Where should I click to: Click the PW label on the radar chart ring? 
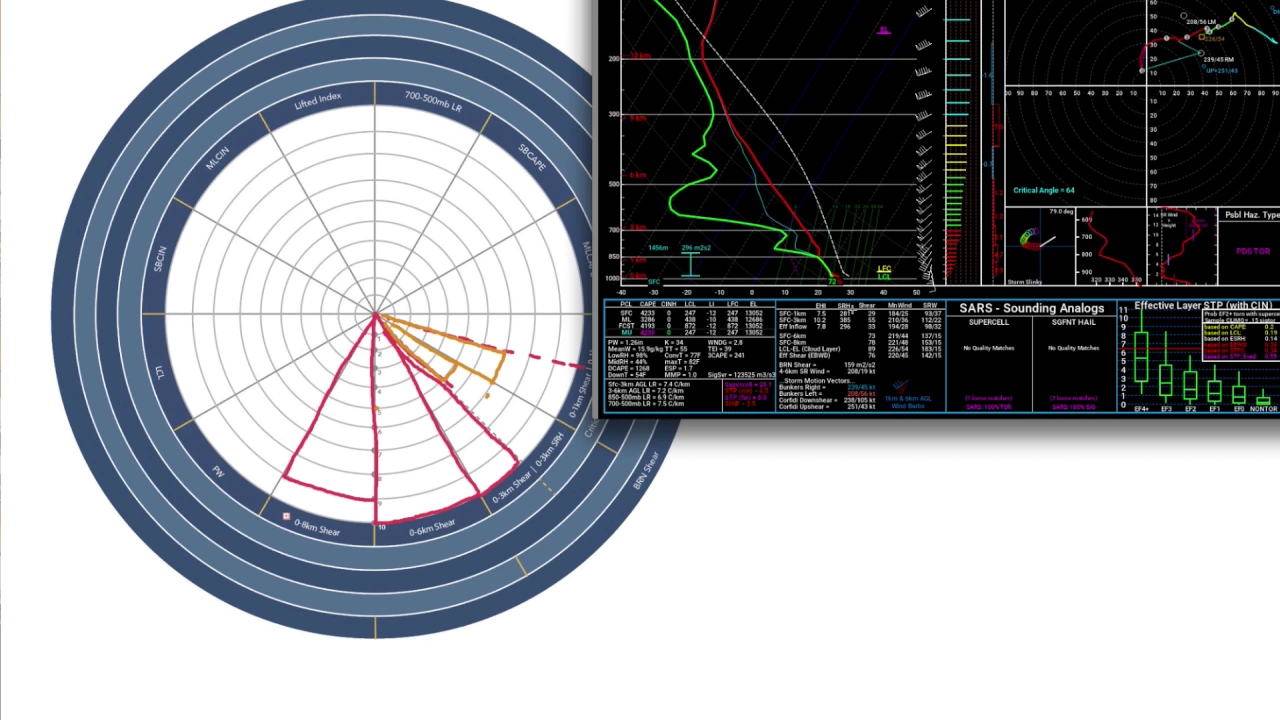click(217, 472)
